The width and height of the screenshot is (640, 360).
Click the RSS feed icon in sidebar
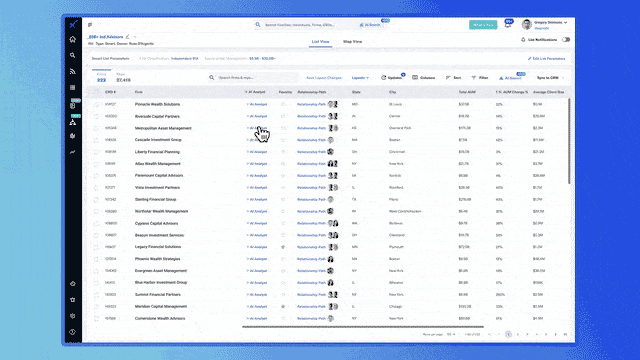[73, 71]
